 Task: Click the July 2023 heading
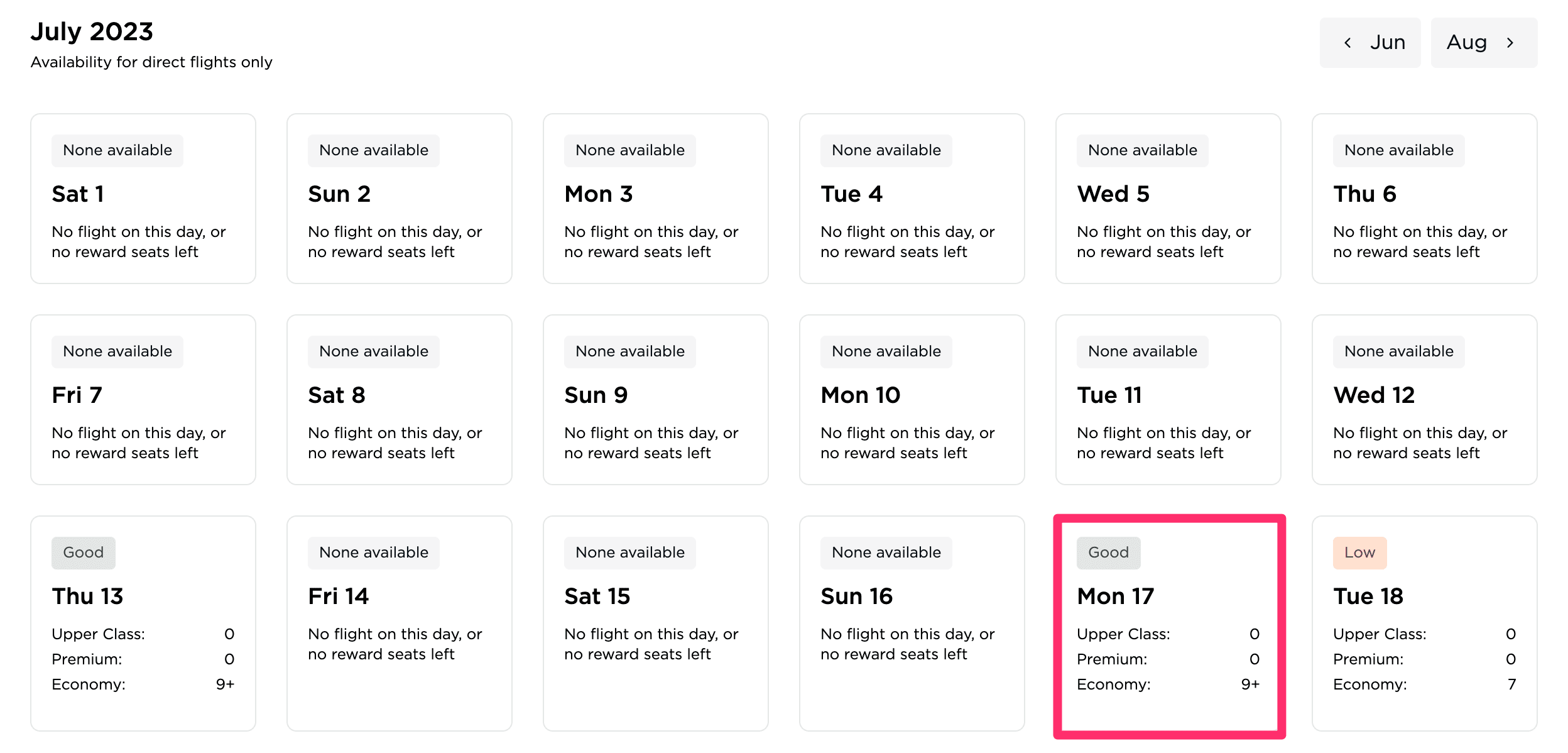[92, 31]
